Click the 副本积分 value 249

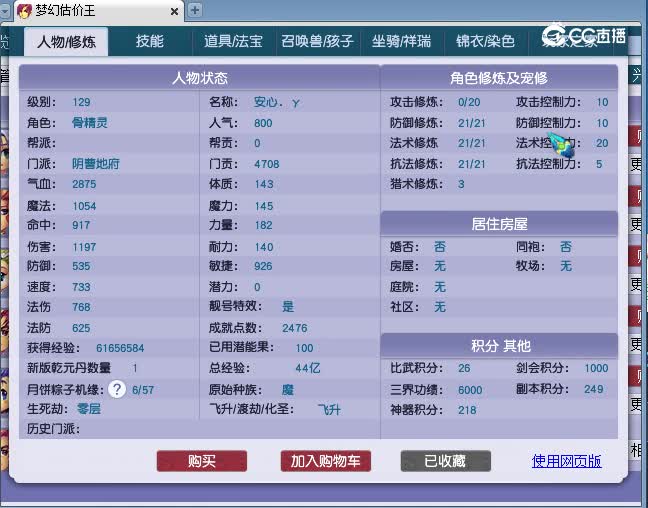tap(593, 389)
